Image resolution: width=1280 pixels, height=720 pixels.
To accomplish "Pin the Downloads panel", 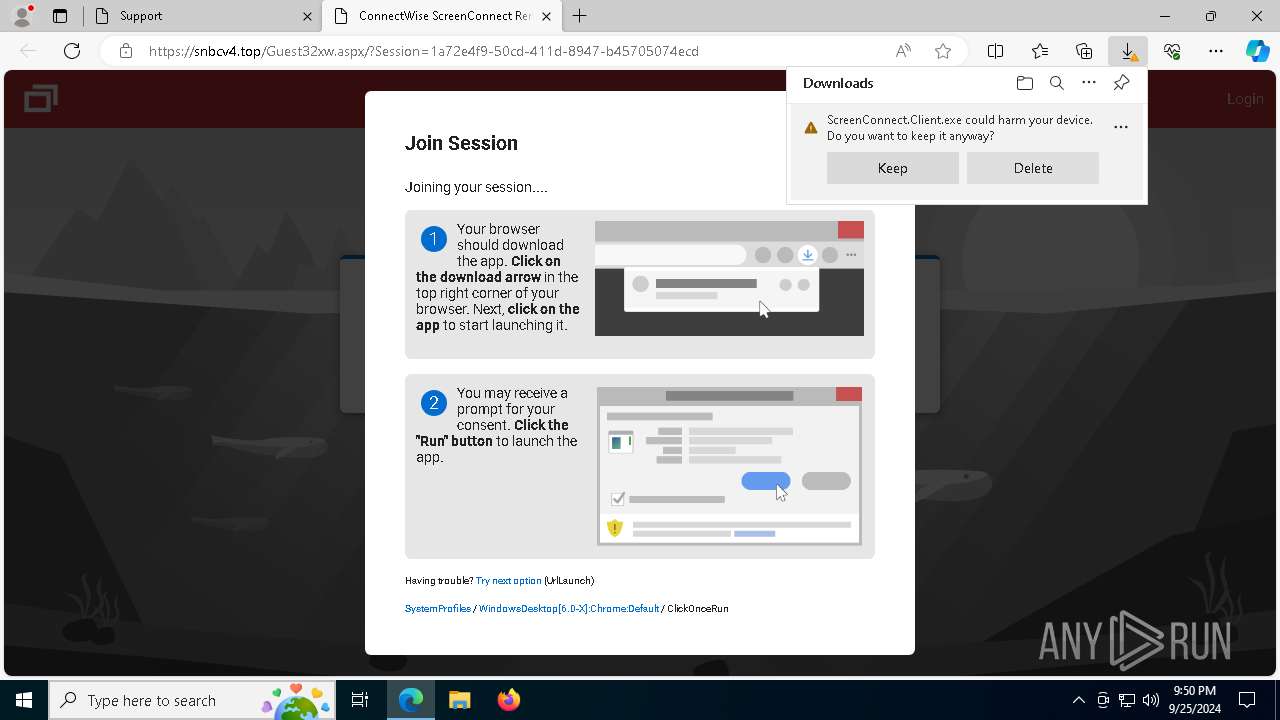I will tap(1121, 83).
